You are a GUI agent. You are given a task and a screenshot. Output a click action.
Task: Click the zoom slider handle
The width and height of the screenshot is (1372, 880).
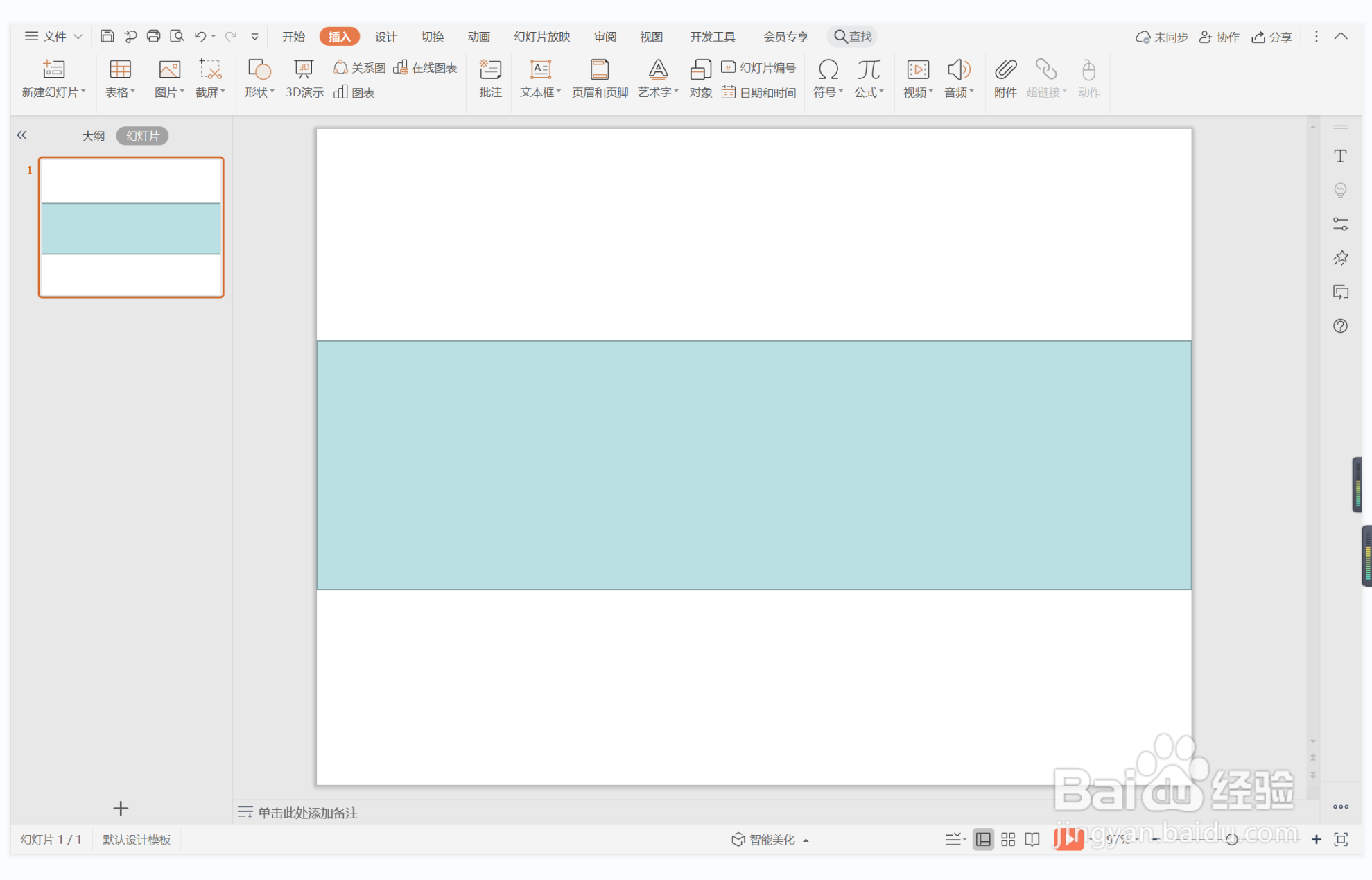pyautogui.click(x=1231, y=839)
